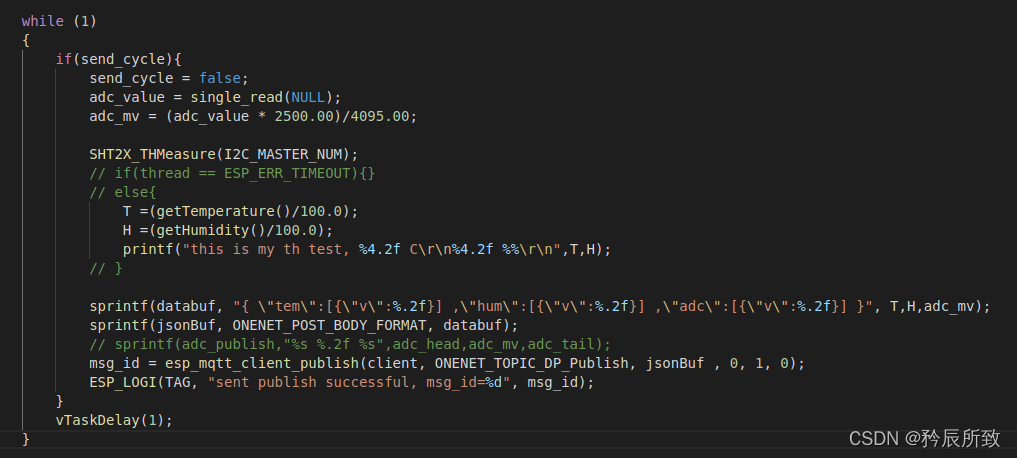Click the 'false' keyword

[x=219, y=78]
